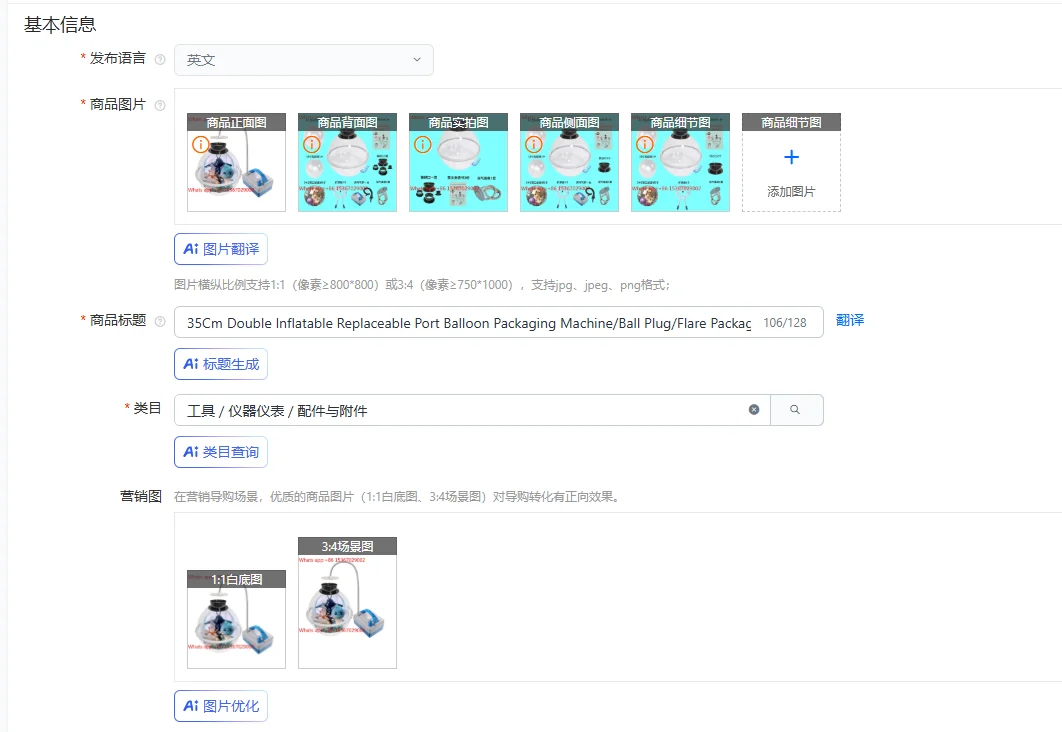Viewport: 1062px width, 732px height.
Task: Click the 基本信息 section heading
Action: pyautogui.click(x=60, y=25)
